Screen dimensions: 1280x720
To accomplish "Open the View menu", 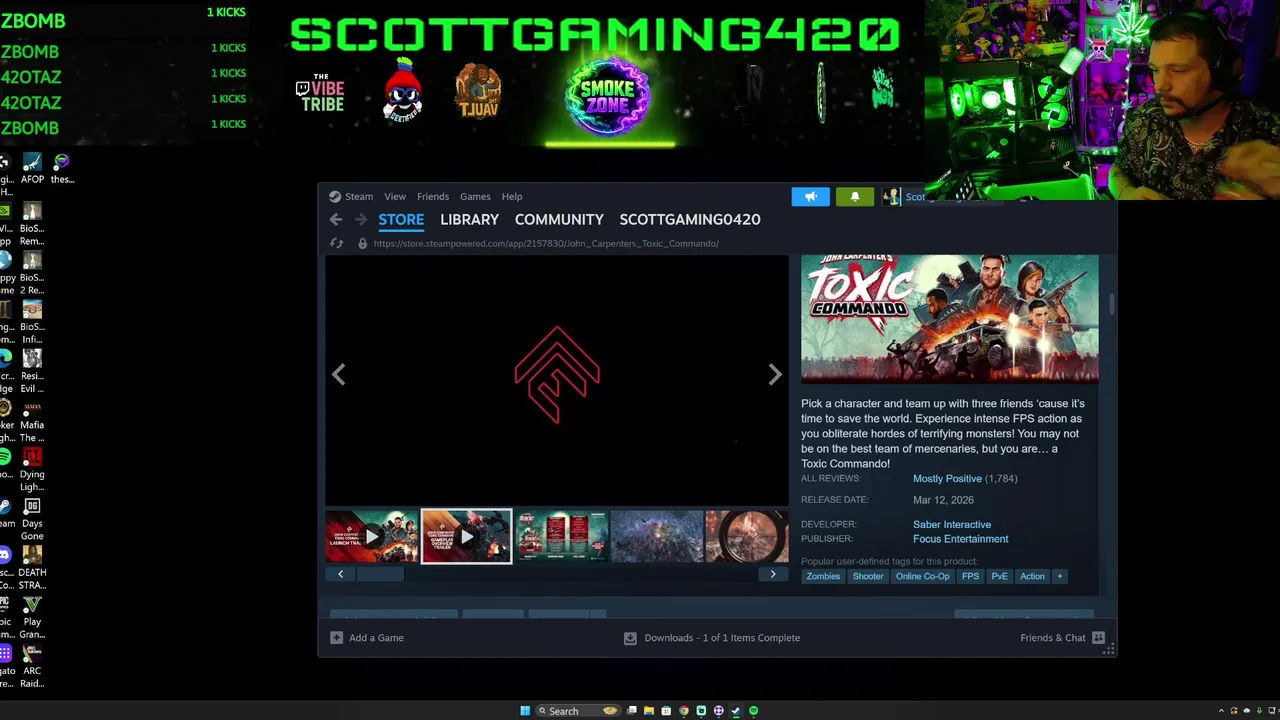I will 395,197.
